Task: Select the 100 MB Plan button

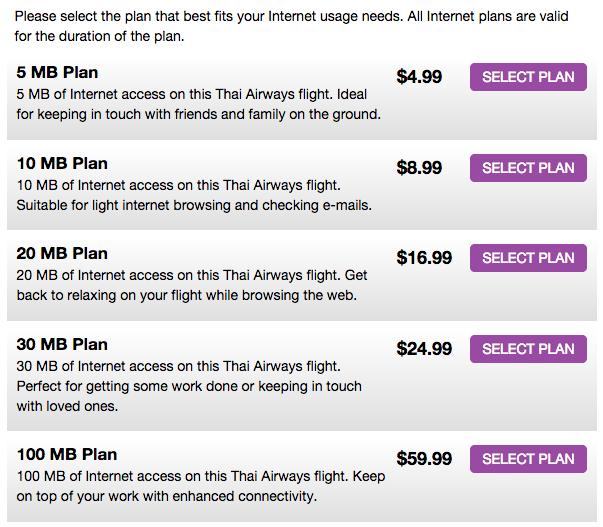Action: pos(528,459)
